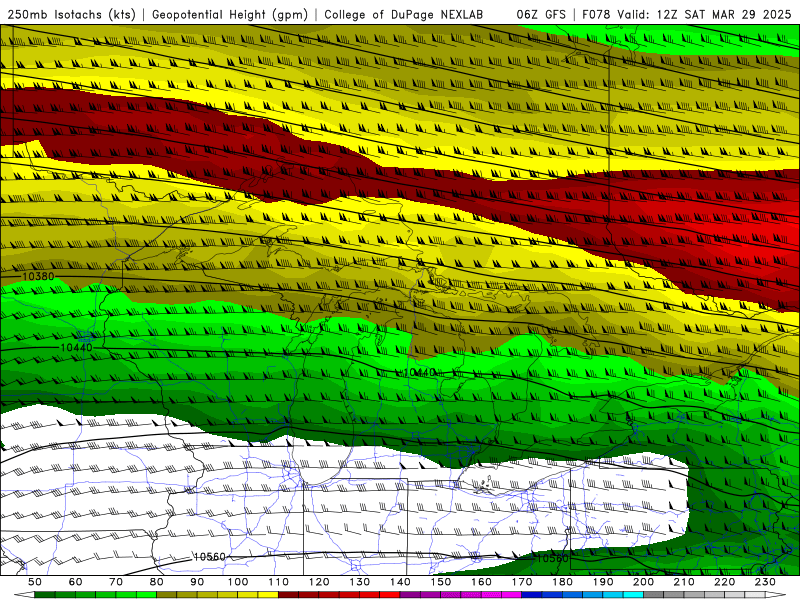This screenshot has height=600, width=800.
Task: Click the "Geopotential Height (gpm)" title text
Action: [x=230, y=15]
